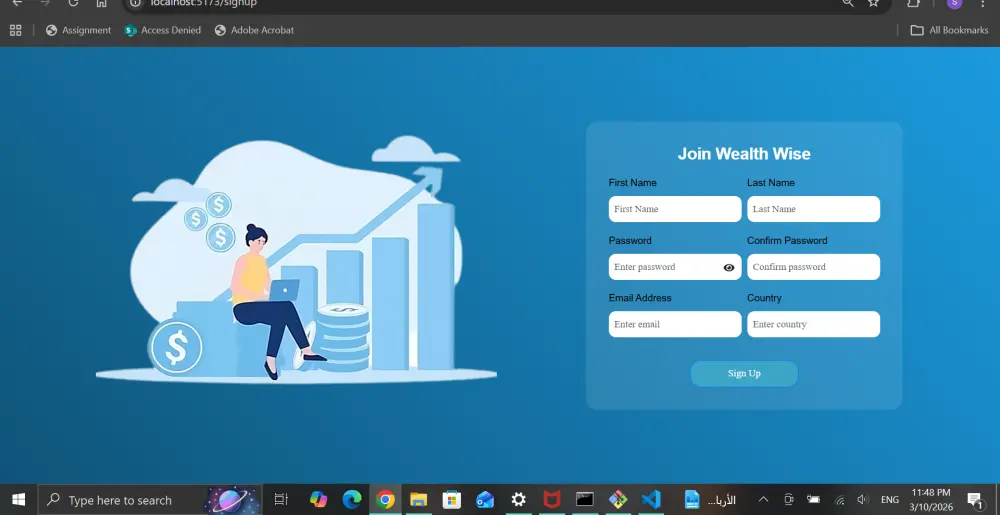1000x515 pixels.
Task: Click the browser back arrow
Action: click(17, 3)
